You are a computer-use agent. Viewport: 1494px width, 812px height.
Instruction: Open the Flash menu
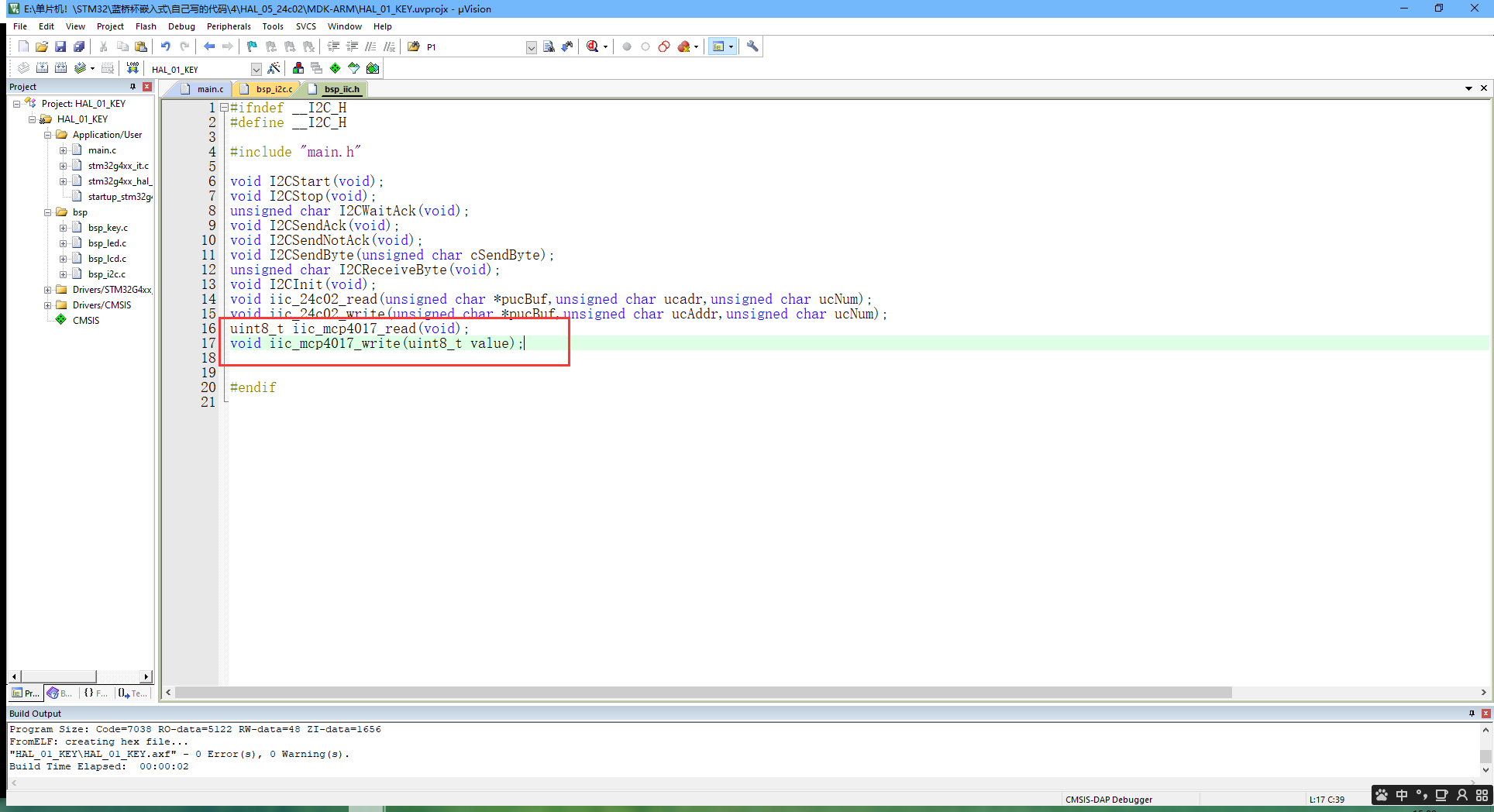point(146,26)
